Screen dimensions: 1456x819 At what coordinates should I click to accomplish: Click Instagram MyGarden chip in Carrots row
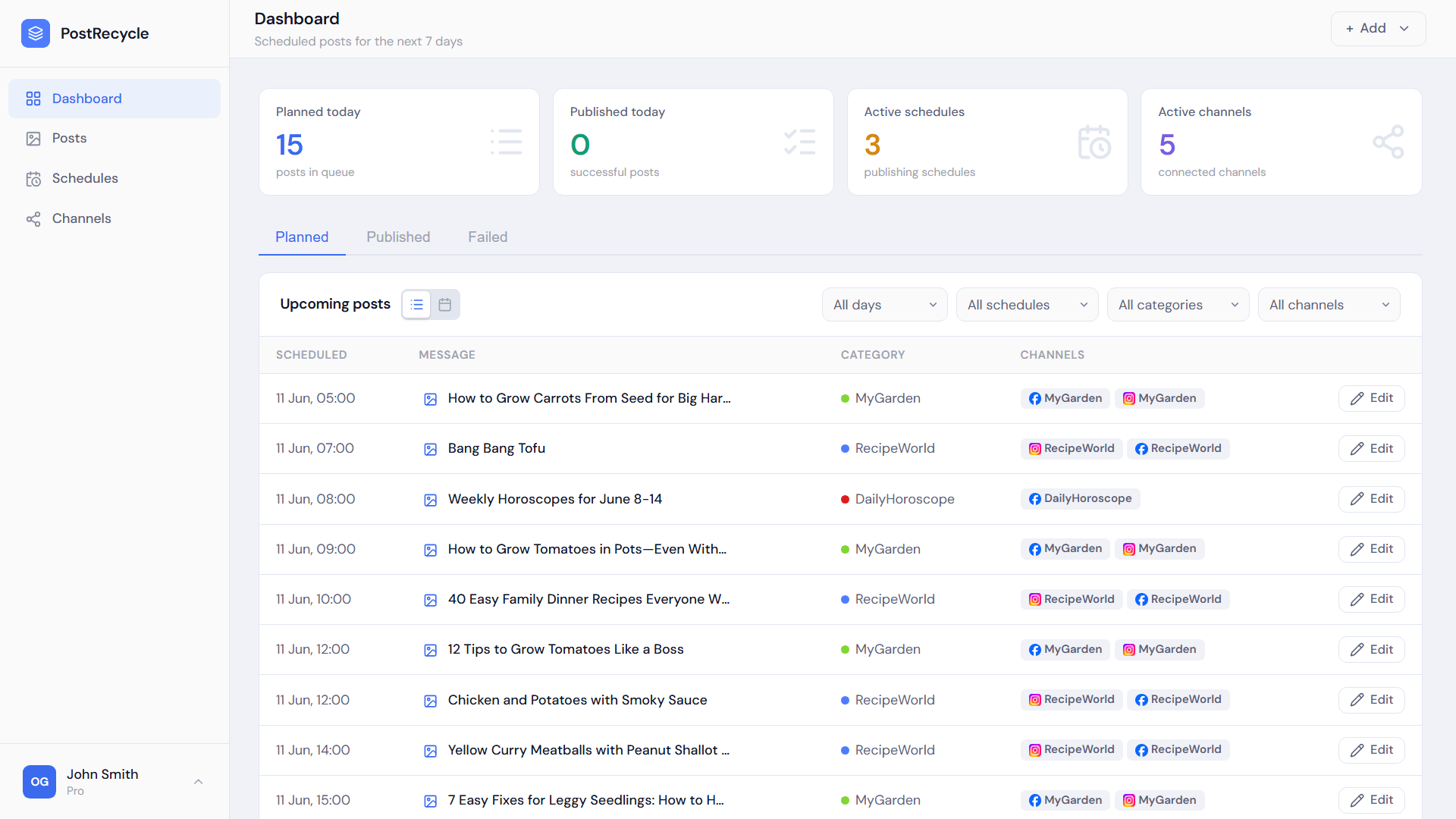point(1159,398)
